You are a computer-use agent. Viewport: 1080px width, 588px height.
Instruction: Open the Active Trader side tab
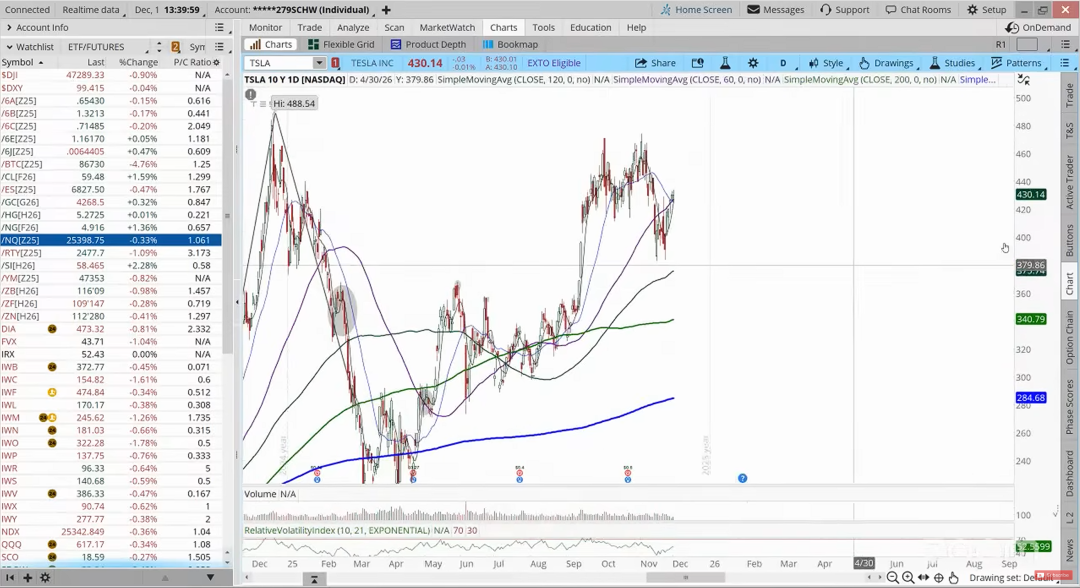pyautogui.click(x=1070, y=182)
